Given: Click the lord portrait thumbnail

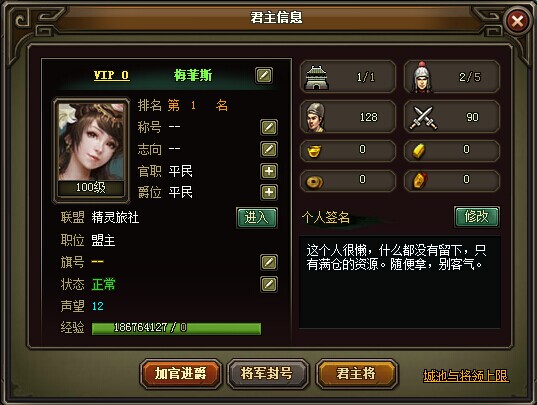Looking at the screenshot, I should tap(91, 142).
